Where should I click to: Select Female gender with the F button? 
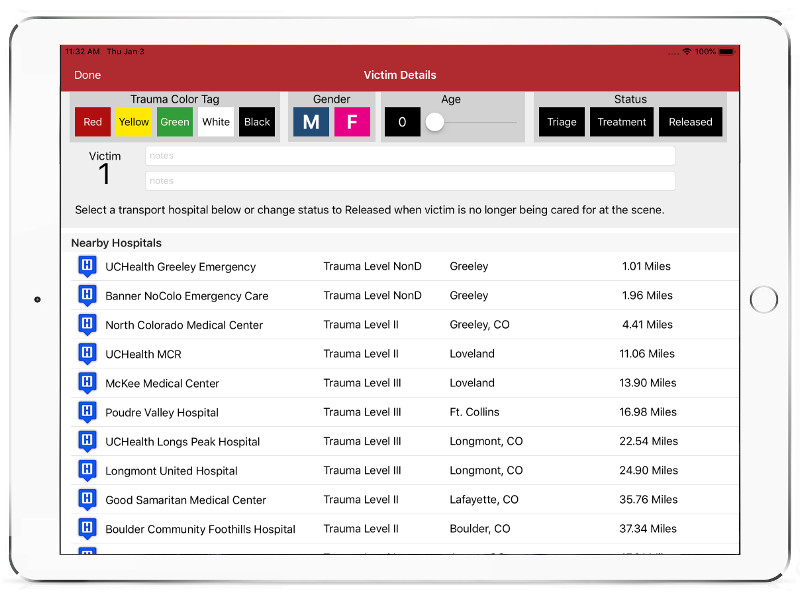click(x=352, y=122)
